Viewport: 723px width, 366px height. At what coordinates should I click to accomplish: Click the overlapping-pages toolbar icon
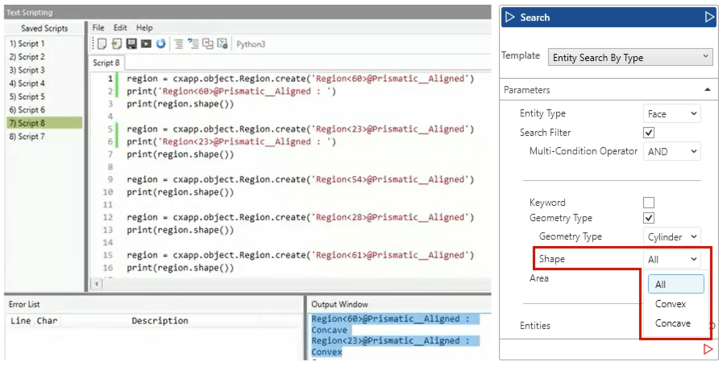[x=208, y=44]
